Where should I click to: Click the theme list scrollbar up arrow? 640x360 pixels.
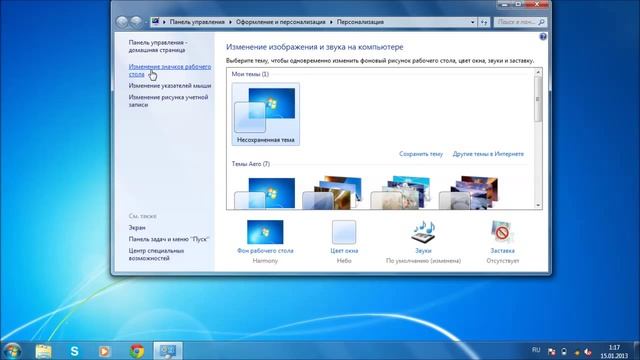coord(538,72)
